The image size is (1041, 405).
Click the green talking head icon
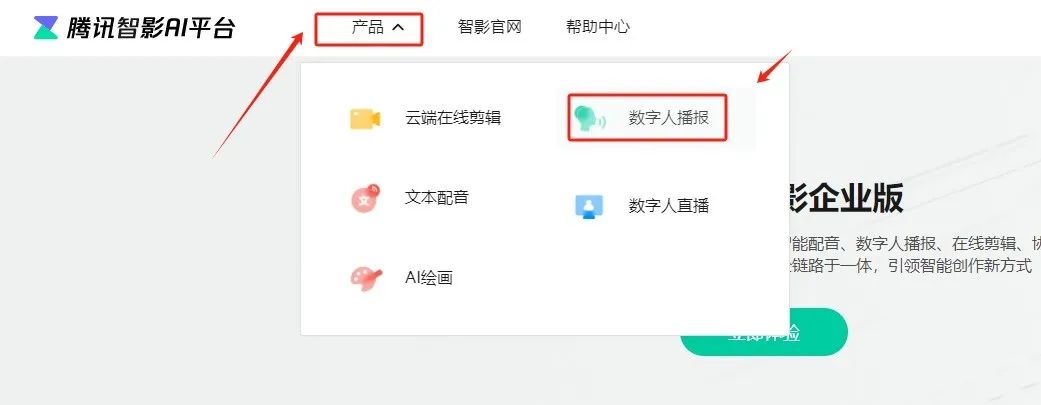(x=589, y=119)
